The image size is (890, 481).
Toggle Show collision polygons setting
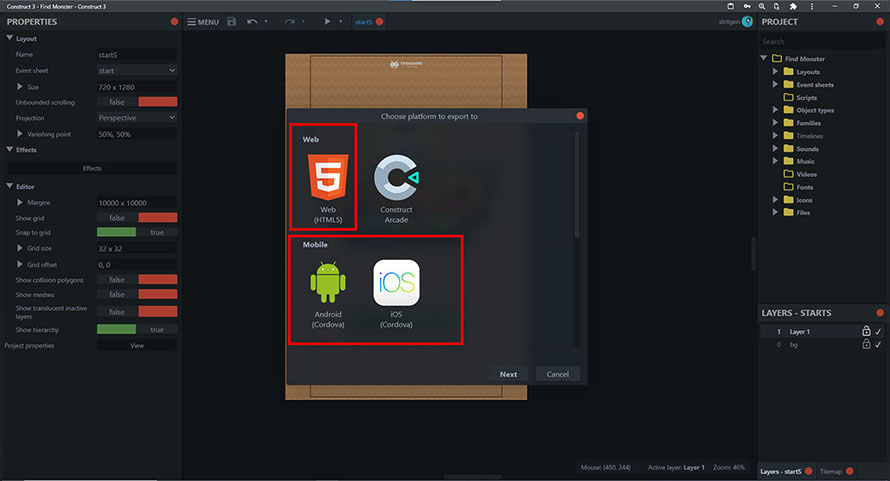[x=137, y=279]
